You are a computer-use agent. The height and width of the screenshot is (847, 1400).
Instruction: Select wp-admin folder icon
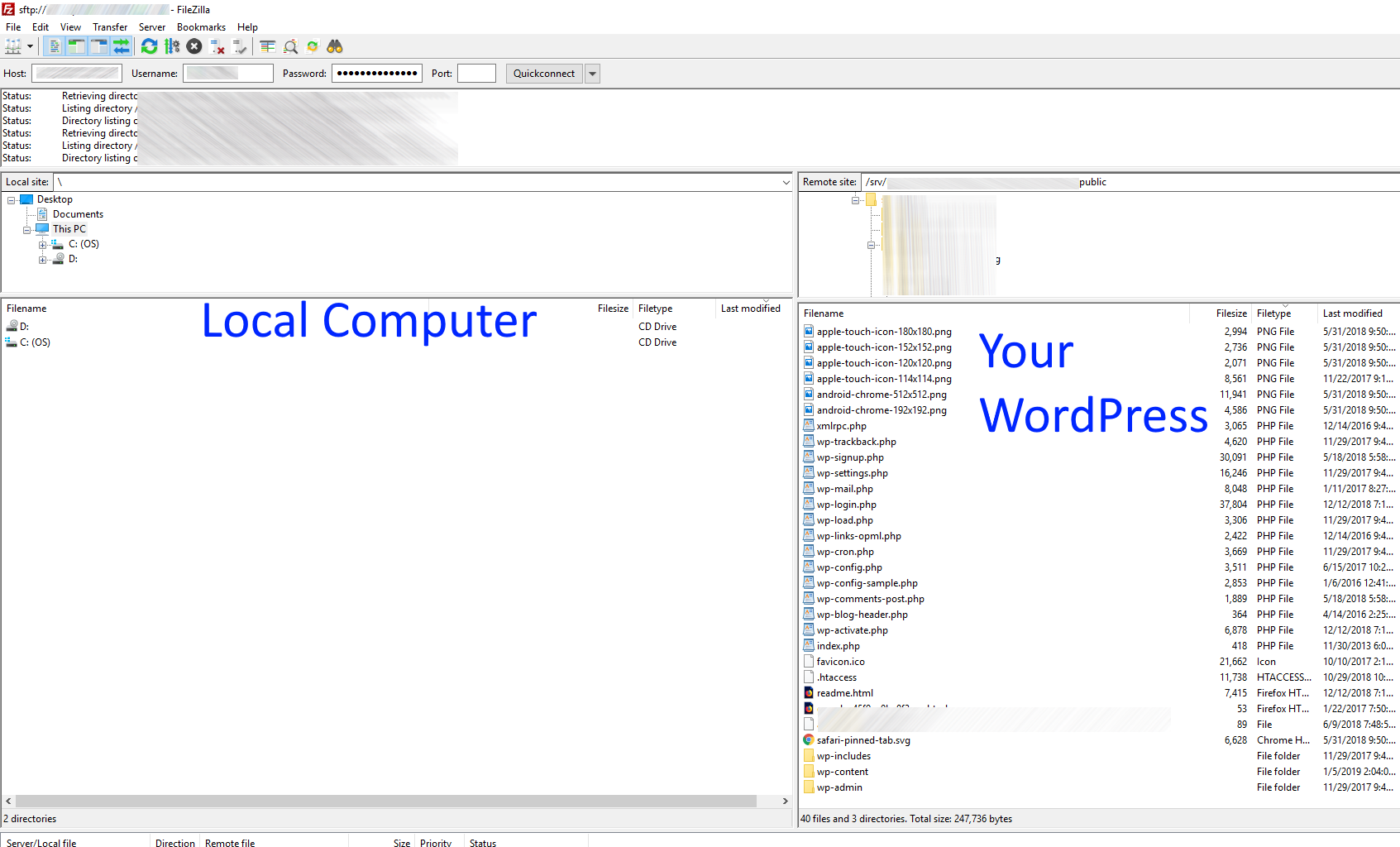pyautogui.click(x=809, y=787)
